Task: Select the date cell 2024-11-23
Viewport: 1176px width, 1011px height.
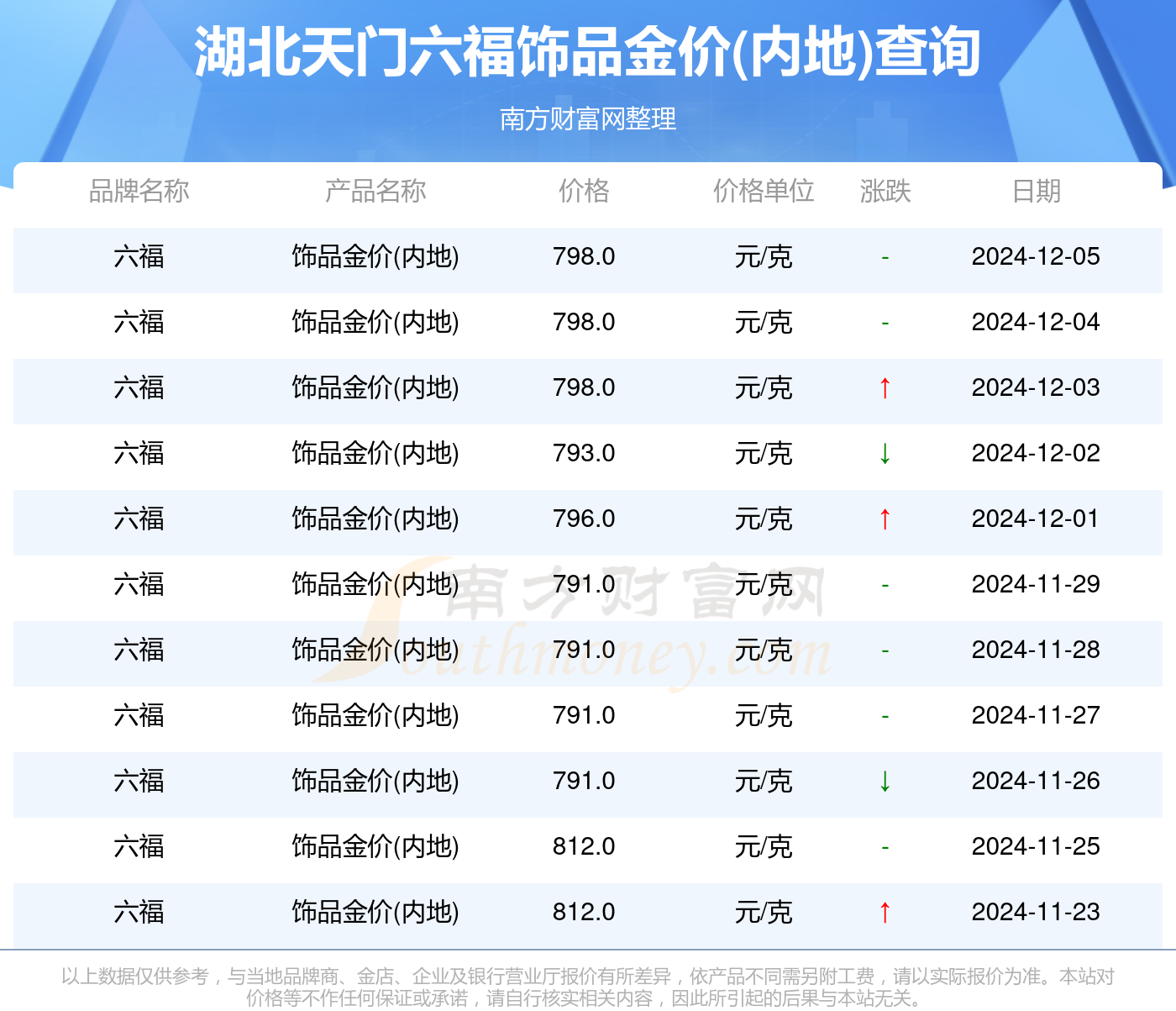Action: 1036,912
